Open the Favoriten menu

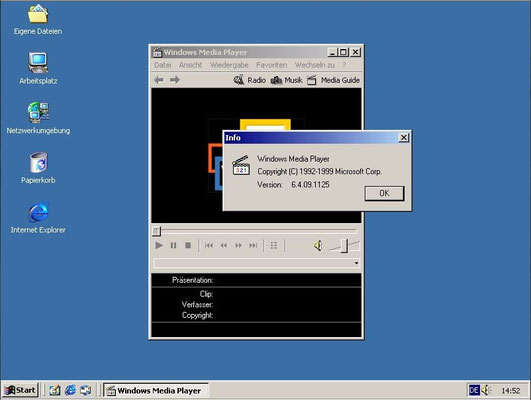click(x=272, y=65)
